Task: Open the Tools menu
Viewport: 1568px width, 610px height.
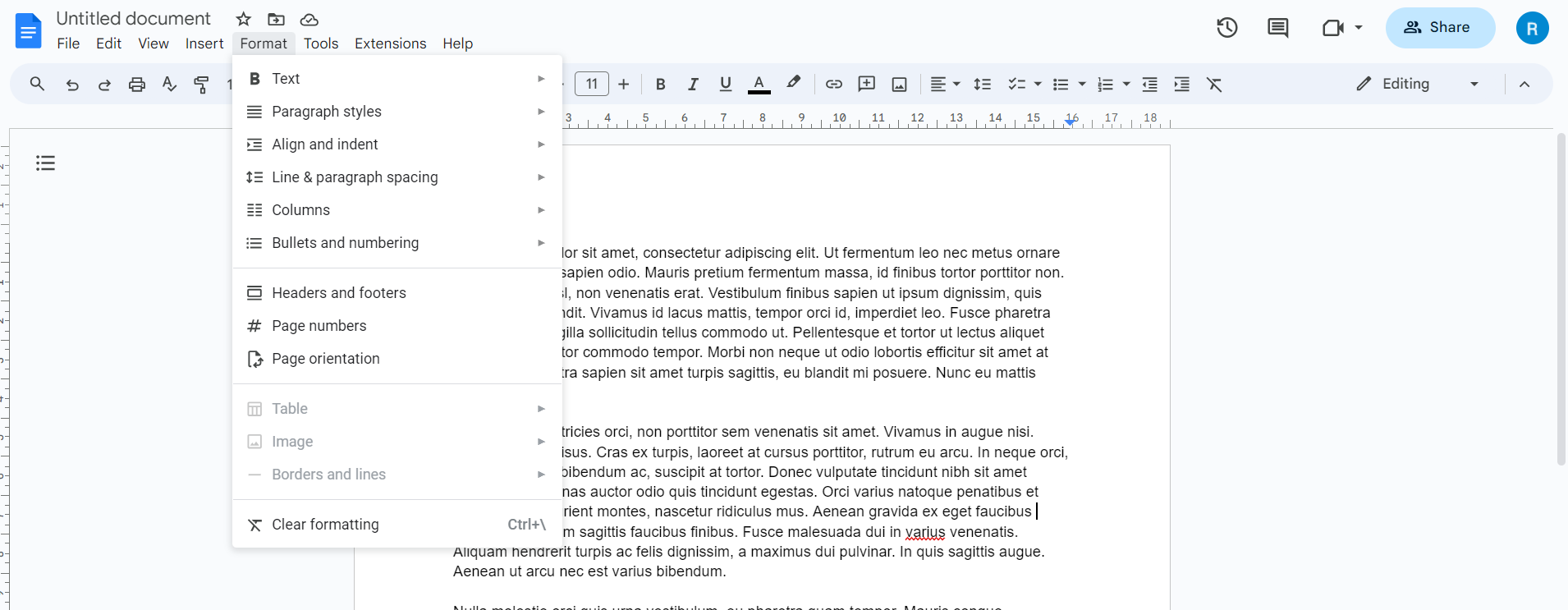Action: click(321, 44)
